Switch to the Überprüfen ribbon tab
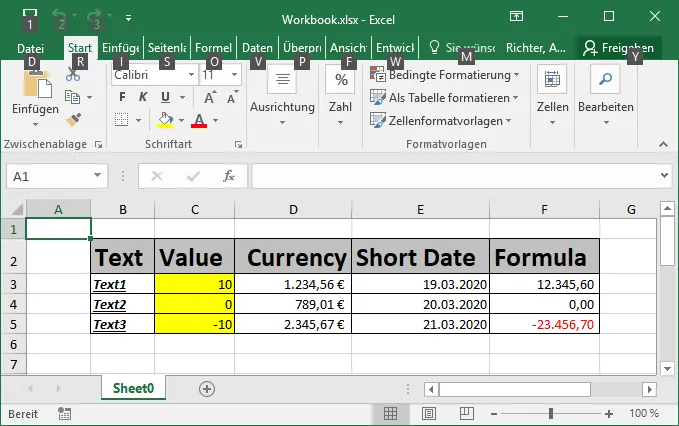Screen dimensions: 679x426 [x=302, y=48]
